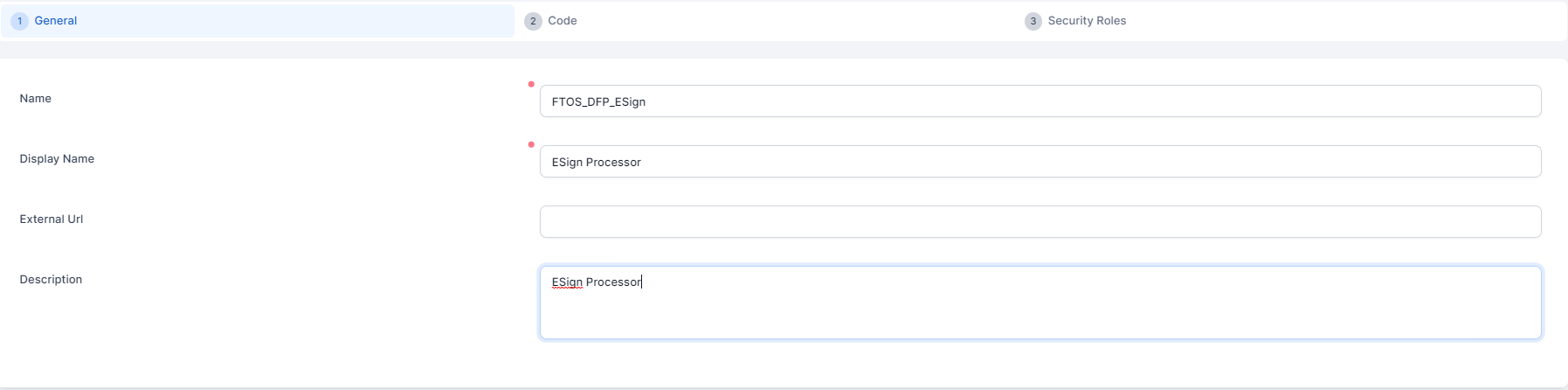1568x390 pixels.
Task: Click the step 3 number badge
Action: pyautogui.click(x=1033, y=21)
